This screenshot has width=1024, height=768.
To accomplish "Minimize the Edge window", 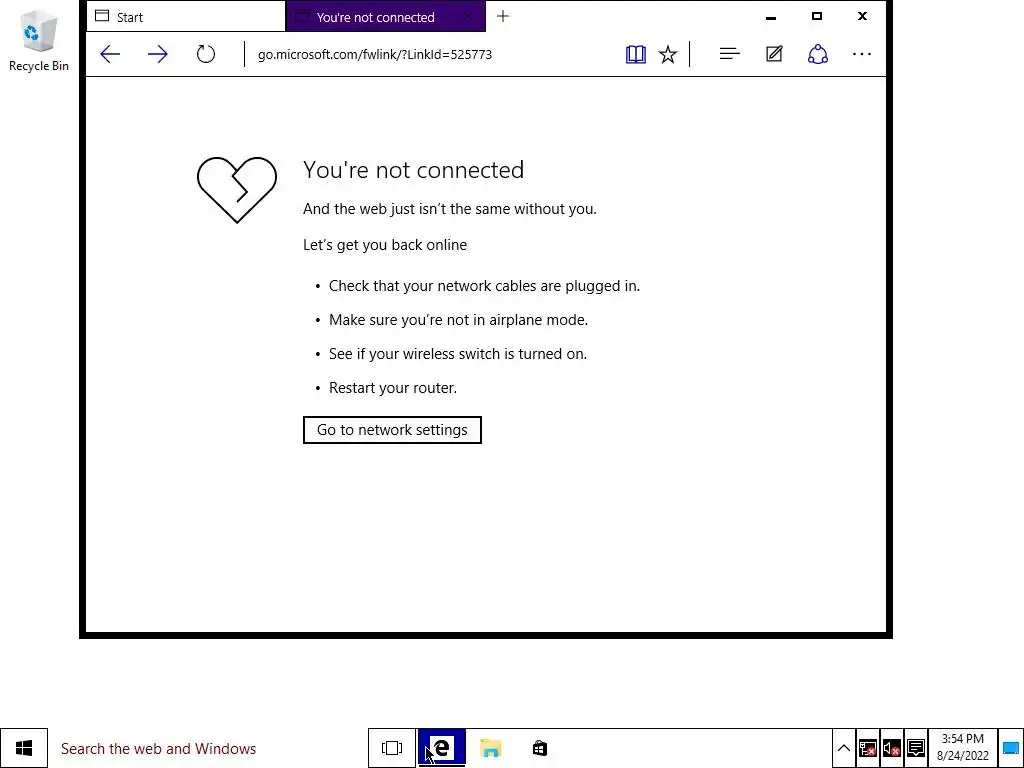I will (771, 17).
